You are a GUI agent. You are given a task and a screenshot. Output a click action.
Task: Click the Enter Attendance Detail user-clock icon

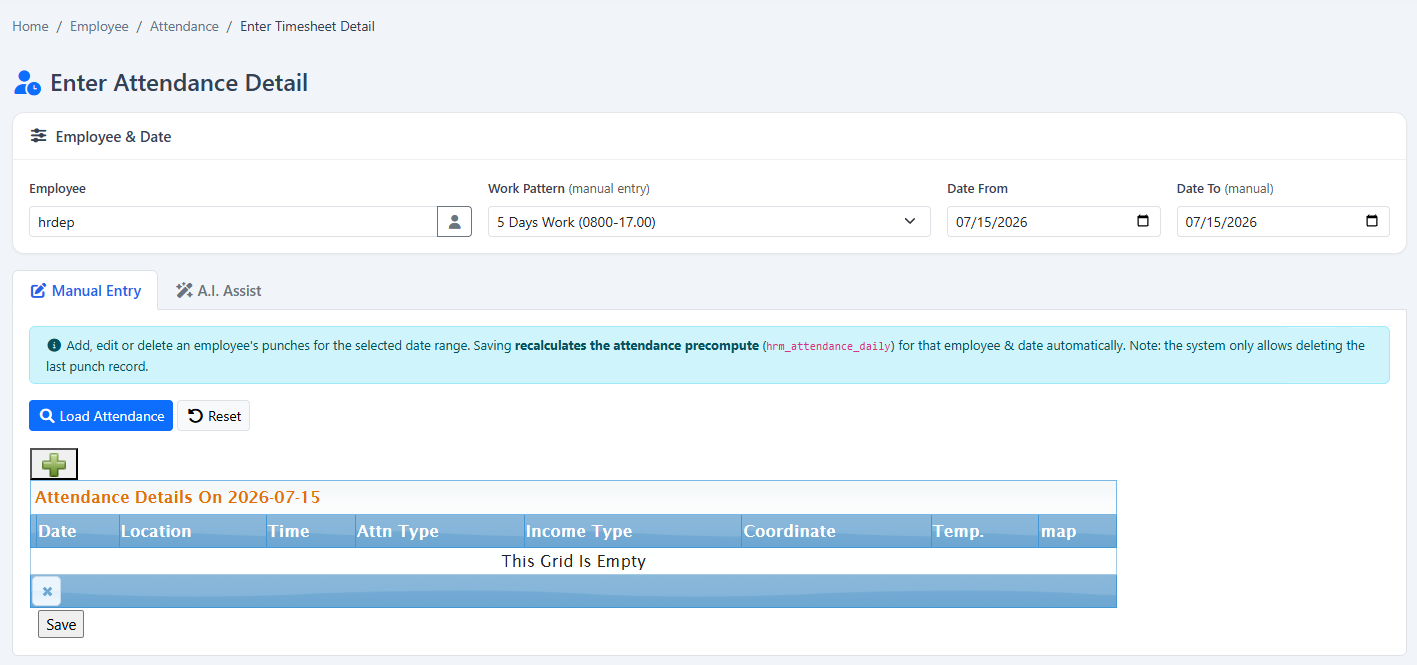tap(28, 83)
